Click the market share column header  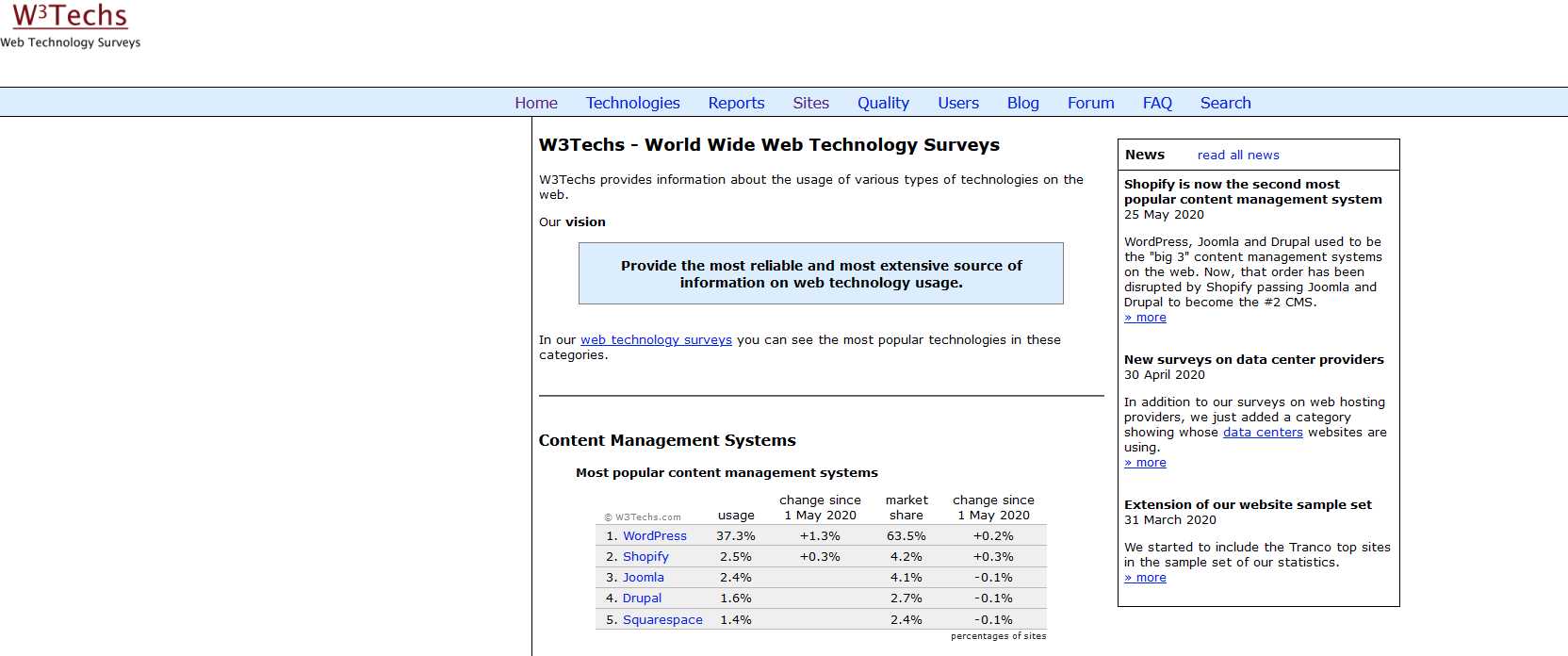(906, 507)
